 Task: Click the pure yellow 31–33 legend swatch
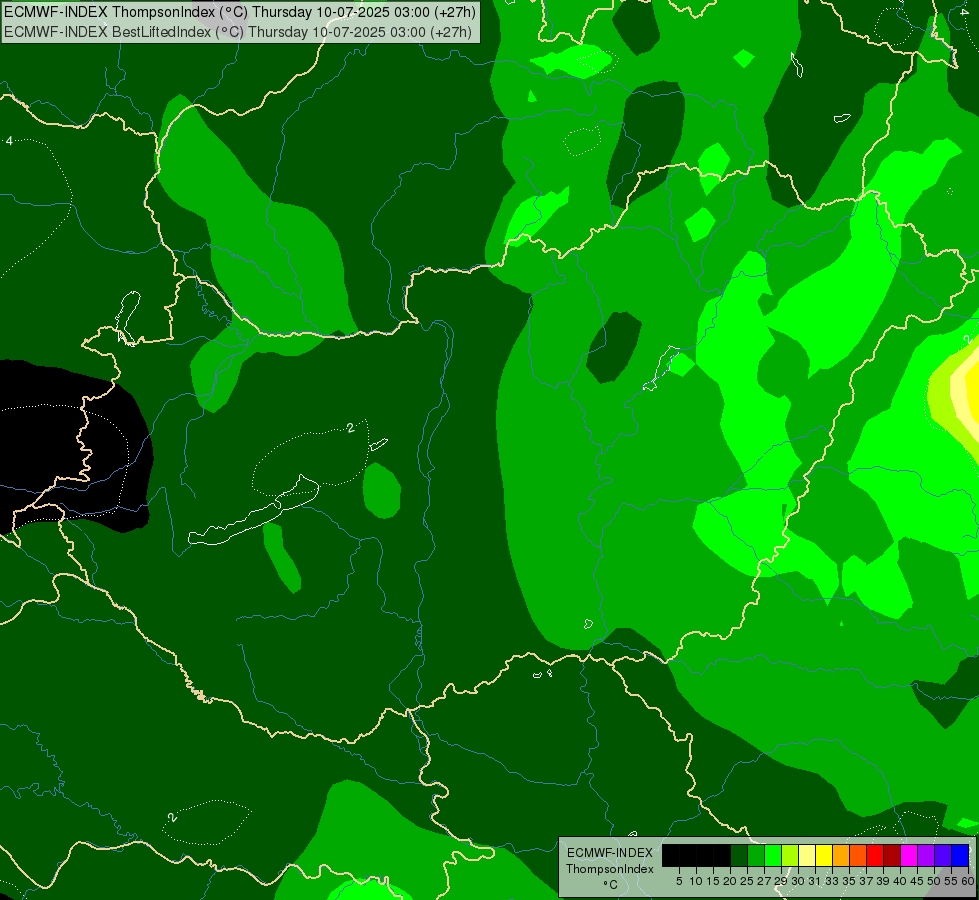tap(824, 855)
